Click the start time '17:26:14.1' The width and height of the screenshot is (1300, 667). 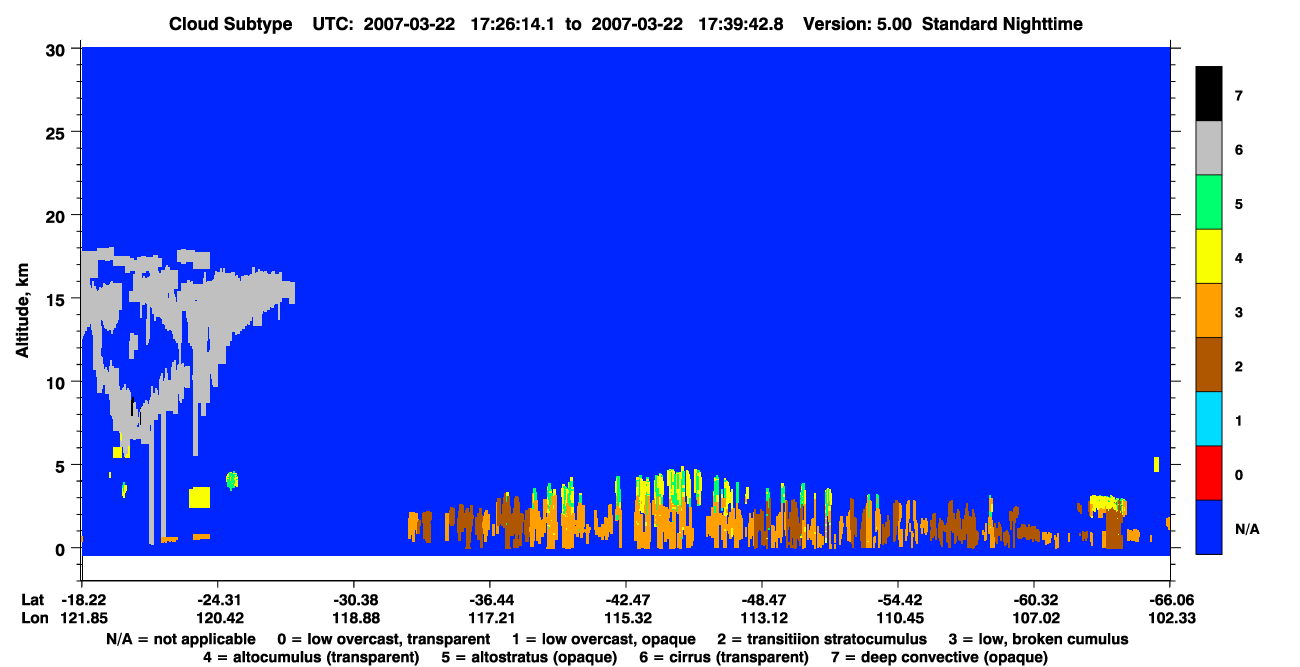pos(514,24)
